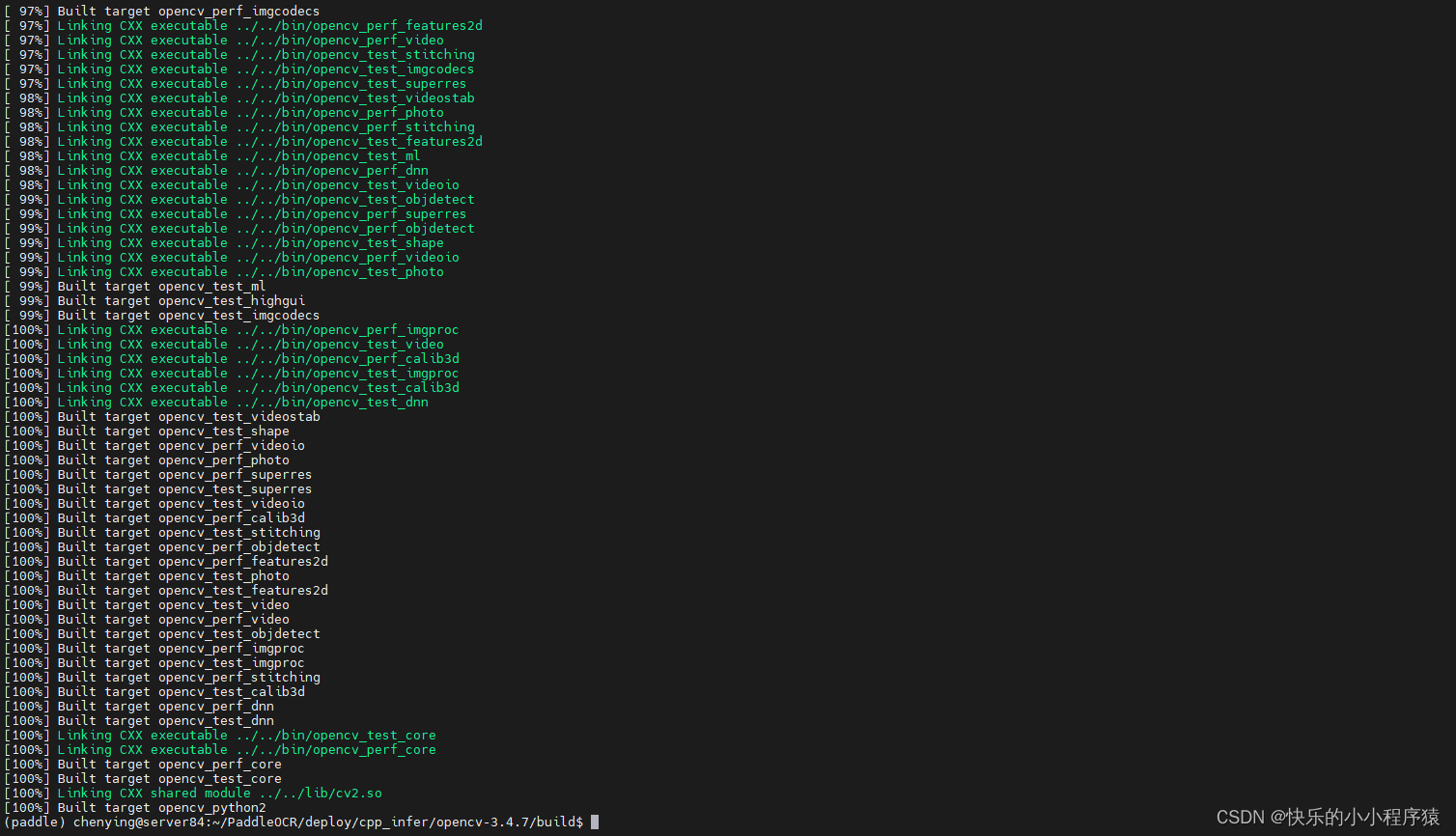Click the line linking opencv_test_core executable

pyautogui.click(x=220, y=736)
